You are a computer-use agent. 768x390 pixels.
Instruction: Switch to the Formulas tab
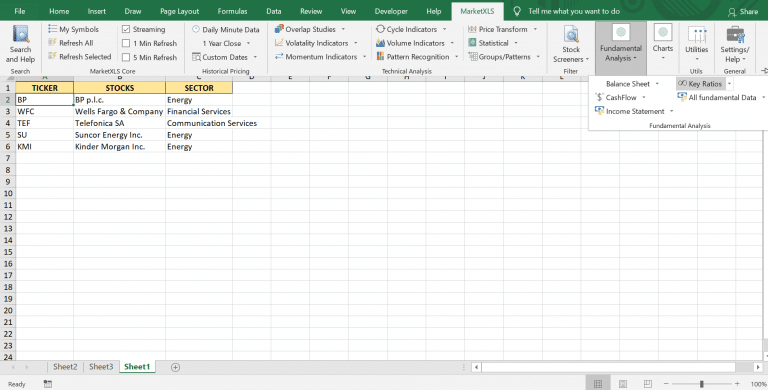[232, 11]
